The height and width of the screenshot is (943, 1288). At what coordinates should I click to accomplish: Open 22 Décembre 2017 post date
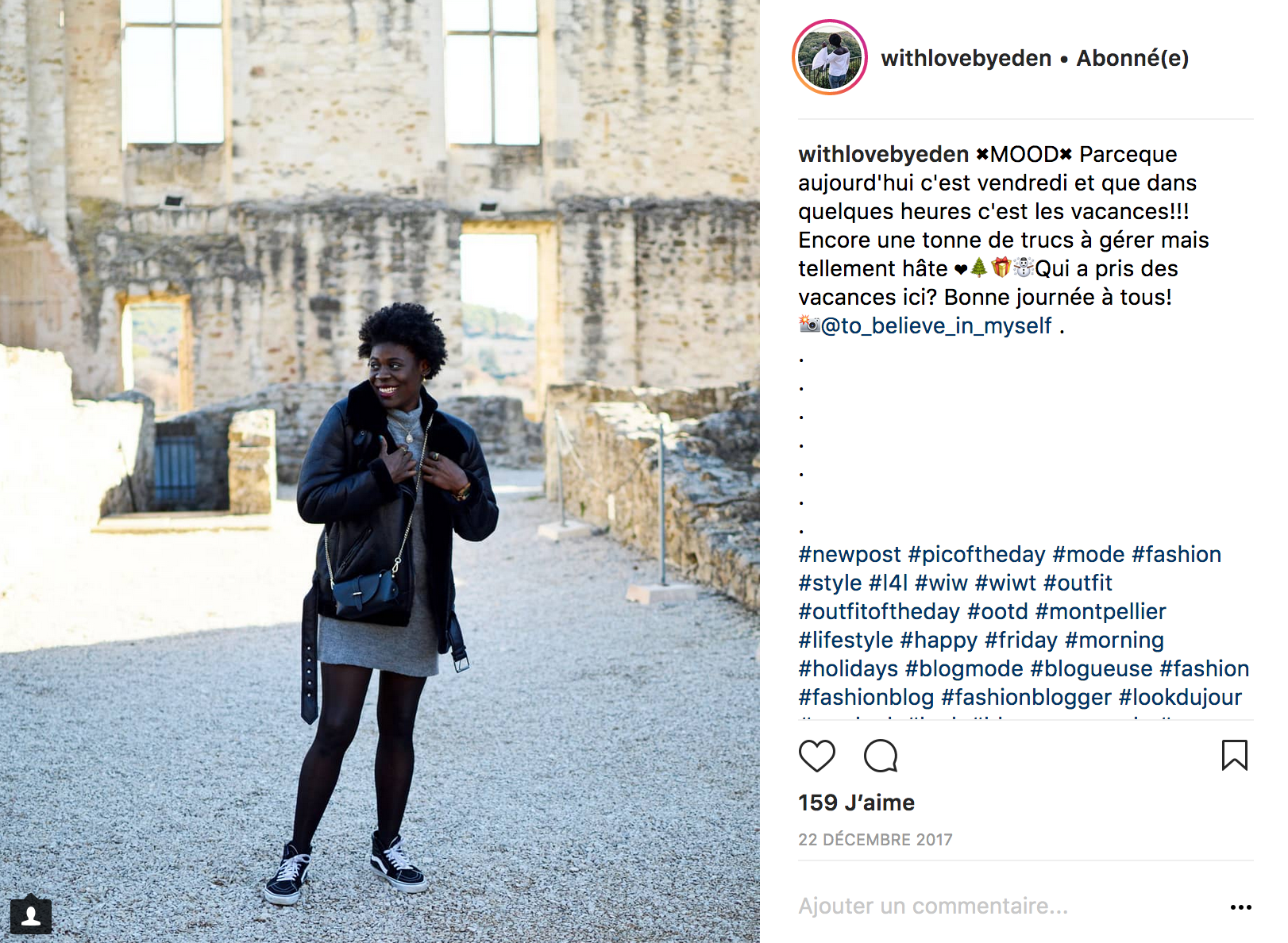point(875,840)
